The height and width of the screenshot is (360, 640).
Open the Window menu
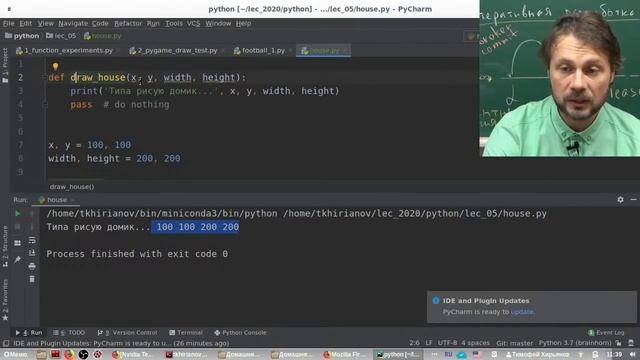click(218, 23)
